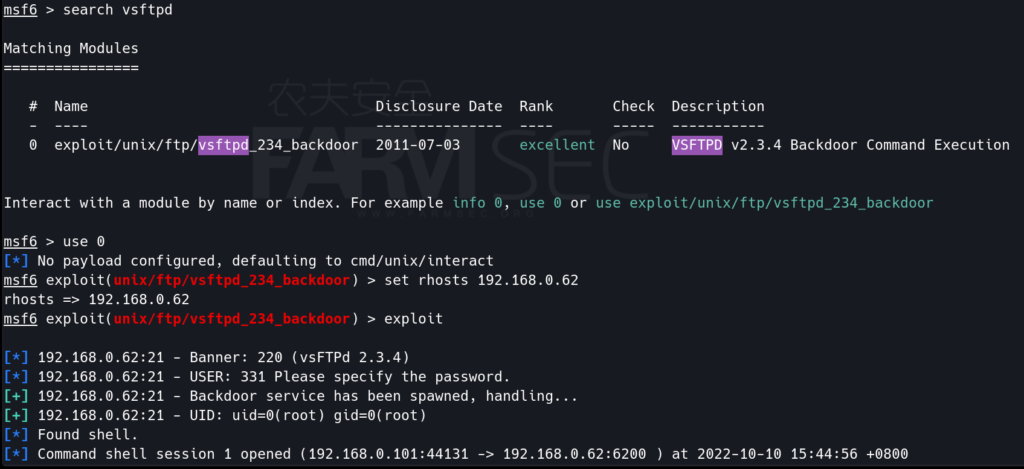Click the 'info 0' example text
Image resolution: width=1024 pixels, height=469 pixels.
click(478, 203)
